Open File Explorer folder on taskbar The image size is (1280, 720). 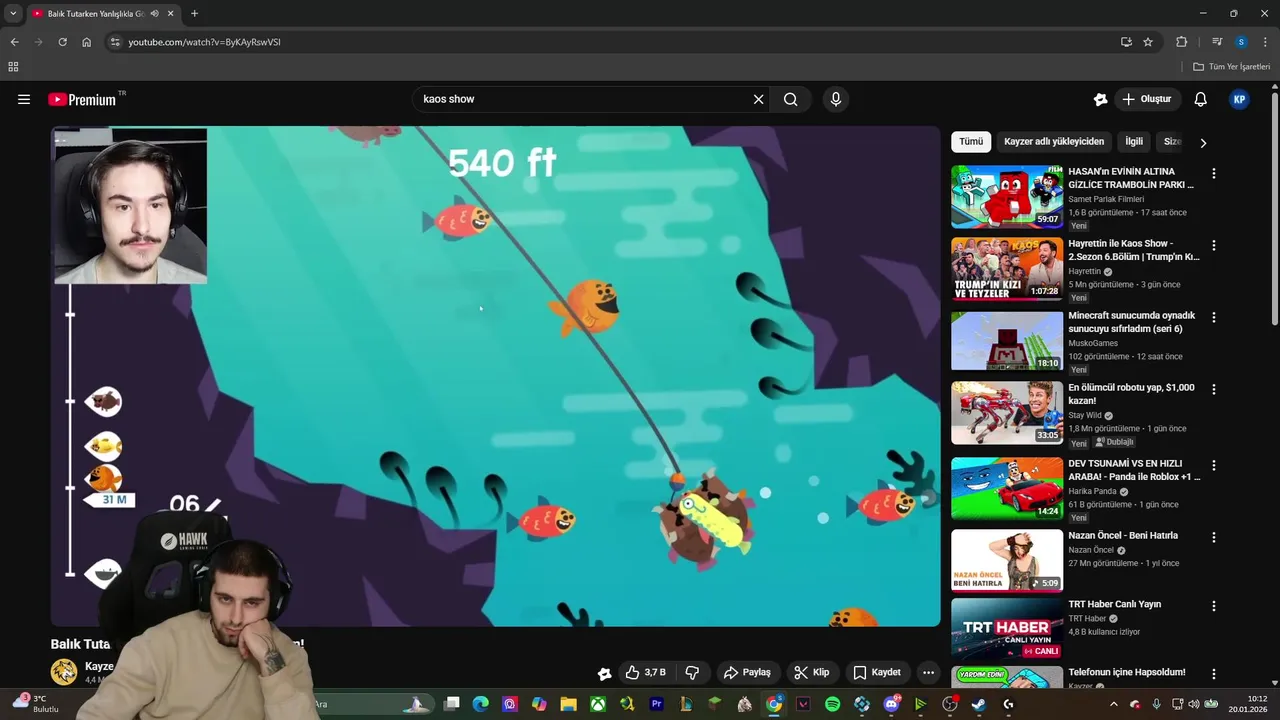tap(568, 704)
